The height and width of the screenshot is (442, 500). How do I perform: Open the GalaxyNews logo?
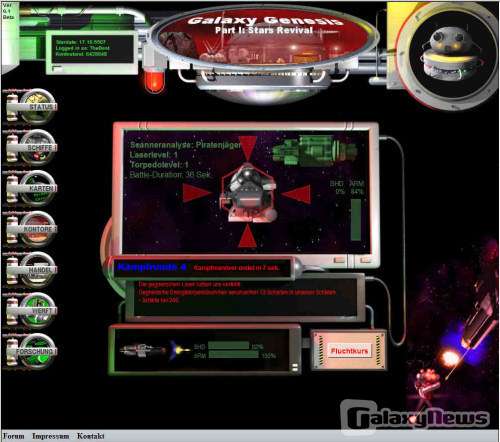[x=415, y=417]
